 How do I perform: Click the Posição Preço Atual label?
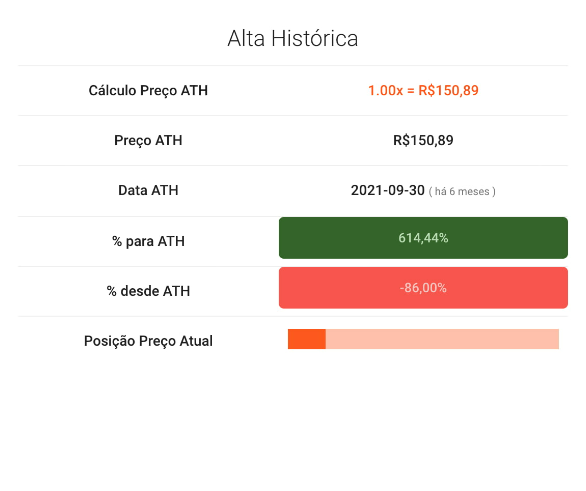click(148, 341)
